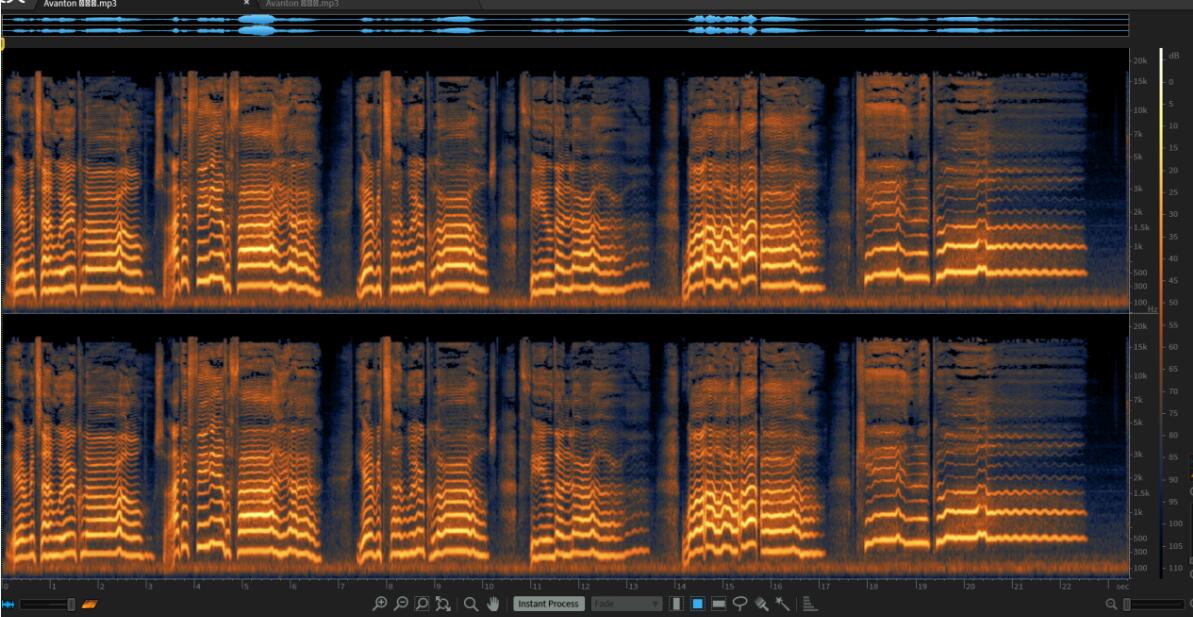This screenshot has width=1193, height=617.
Task: Reset zoom to show the entire file
Action: pyautogui.click(x=443, y=604)
